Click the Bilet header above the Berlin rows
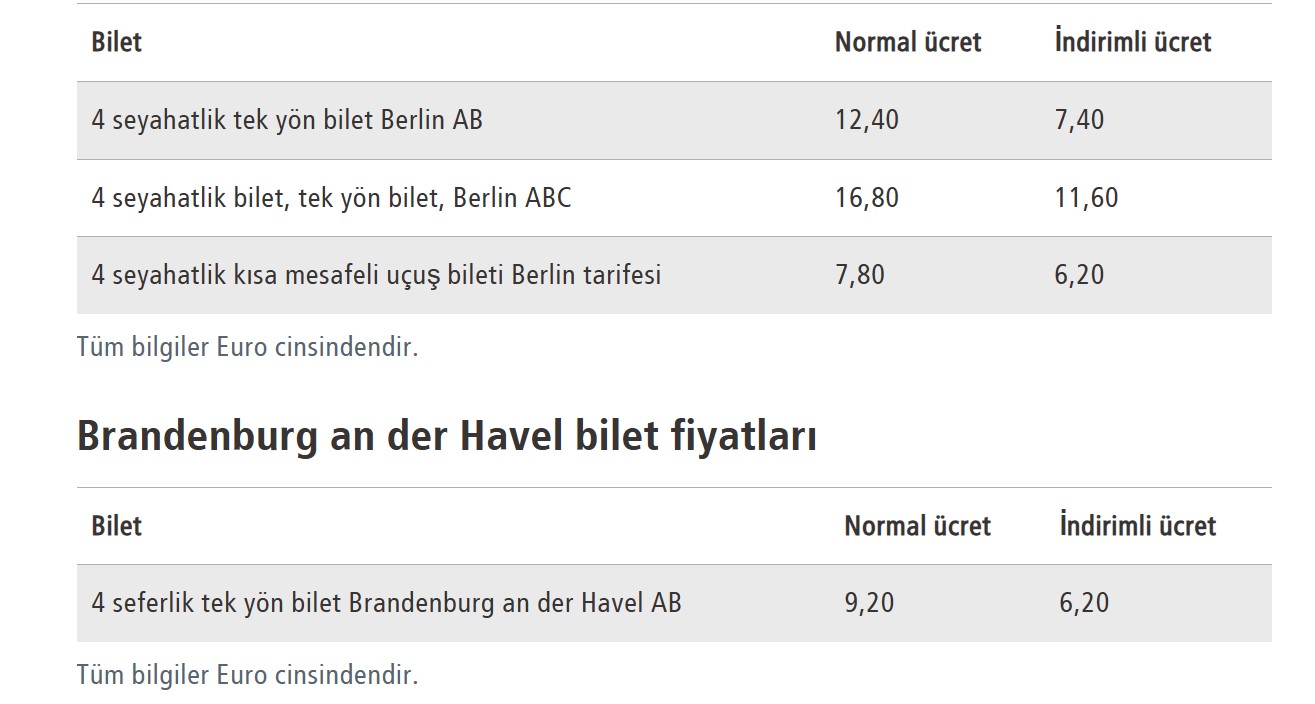 tap(117, 42)
